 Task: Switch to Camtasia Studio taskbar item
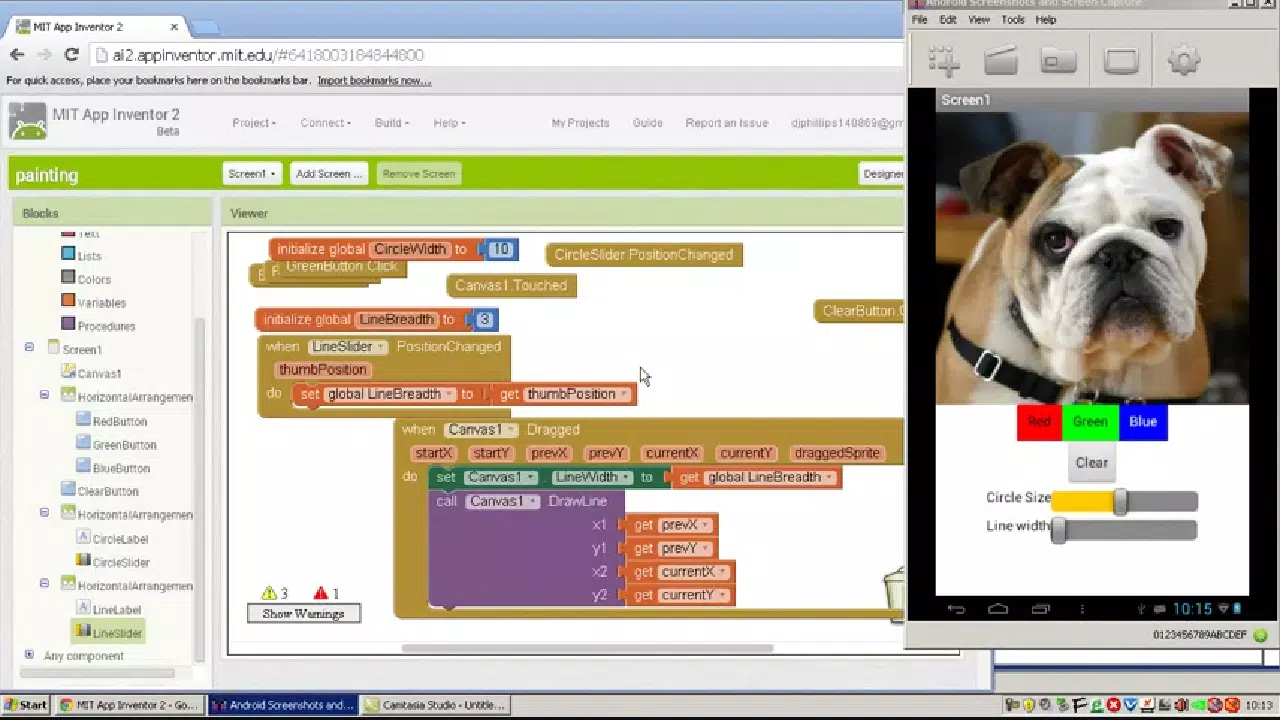(x=435, y=705)
